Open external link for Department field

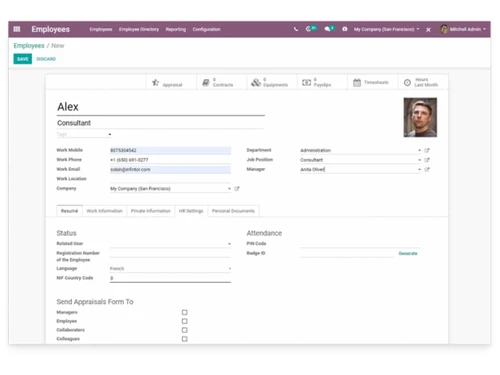427,150
